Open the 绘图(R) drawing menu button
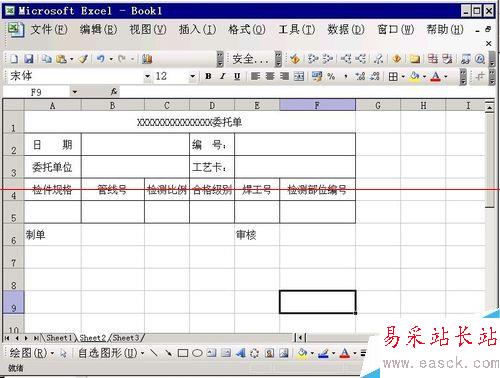 click(31, 353)
